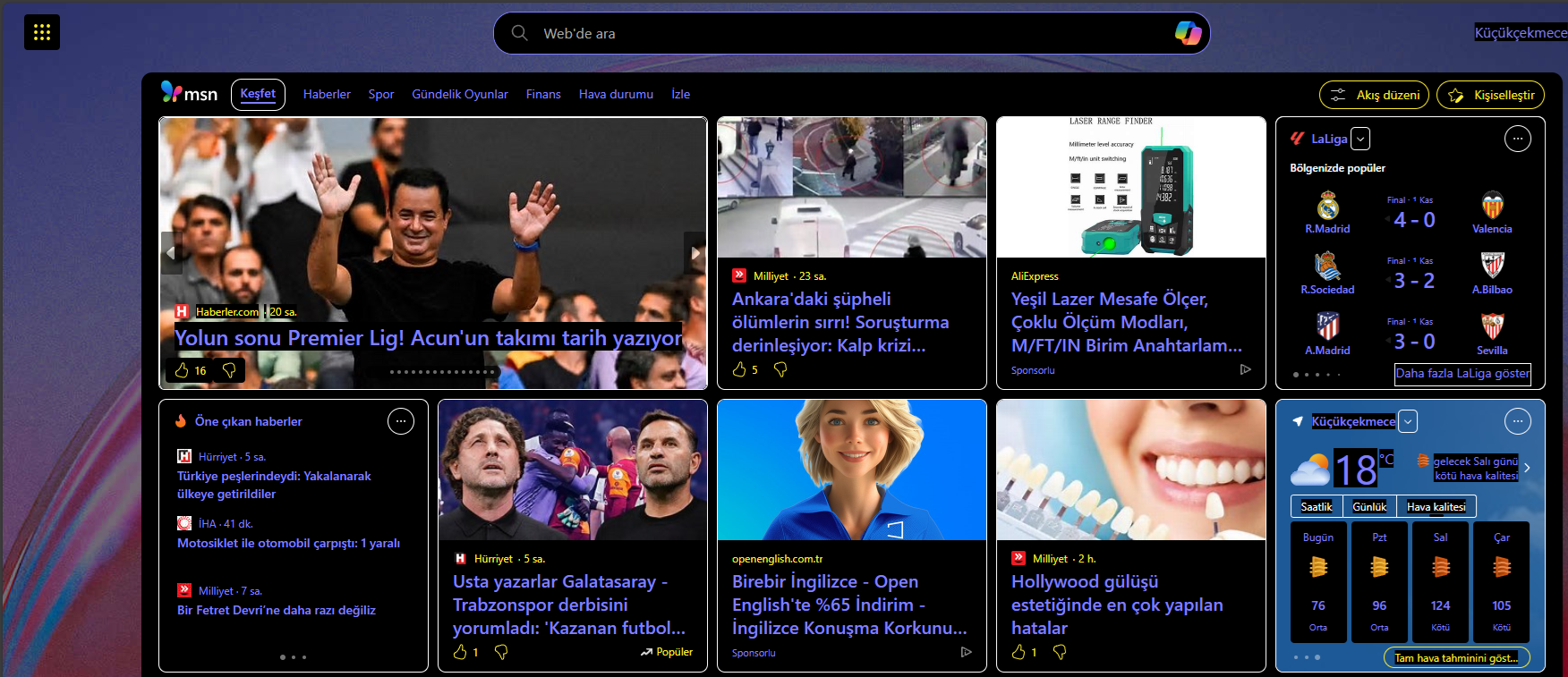Switch weather view to Günlük

[x=1369, y=506]
